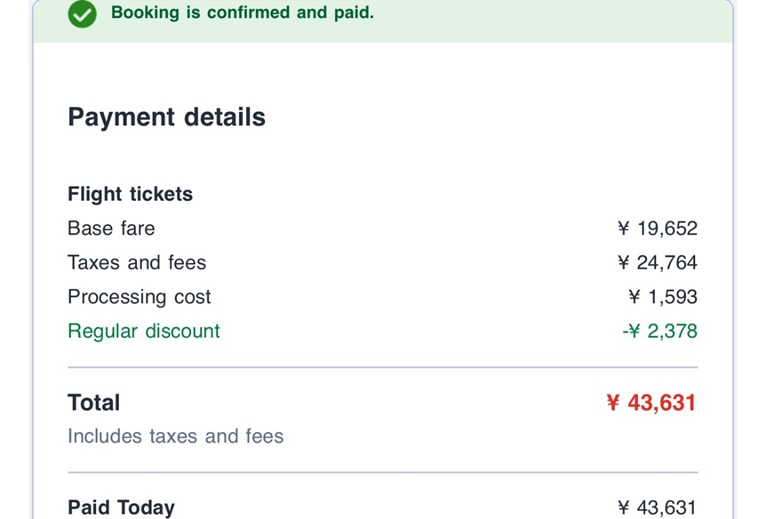Click the 'Includes taxes and fees' note
The image size is (766, 519).
tap(176, 436)
